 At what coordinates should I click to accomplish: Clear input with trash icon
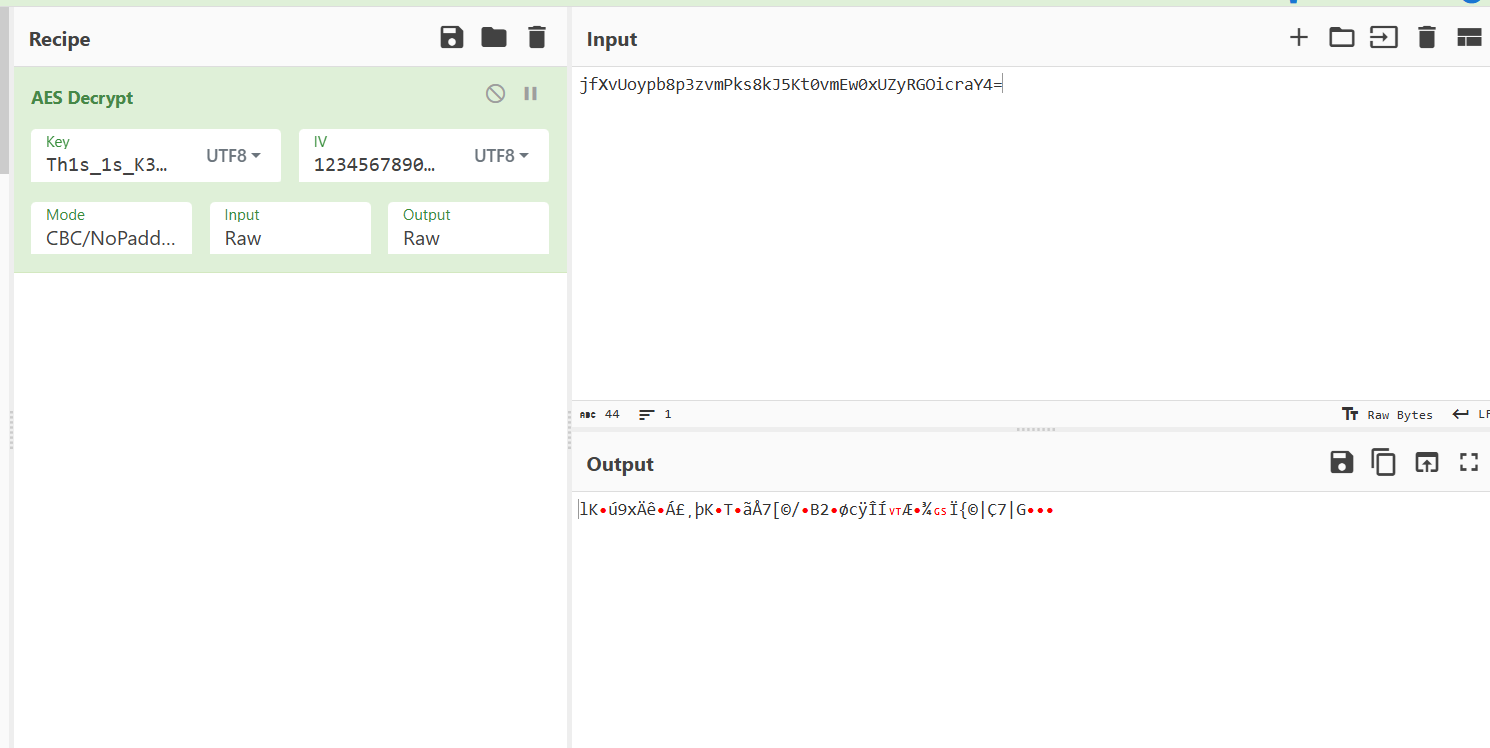point(1427,38)
